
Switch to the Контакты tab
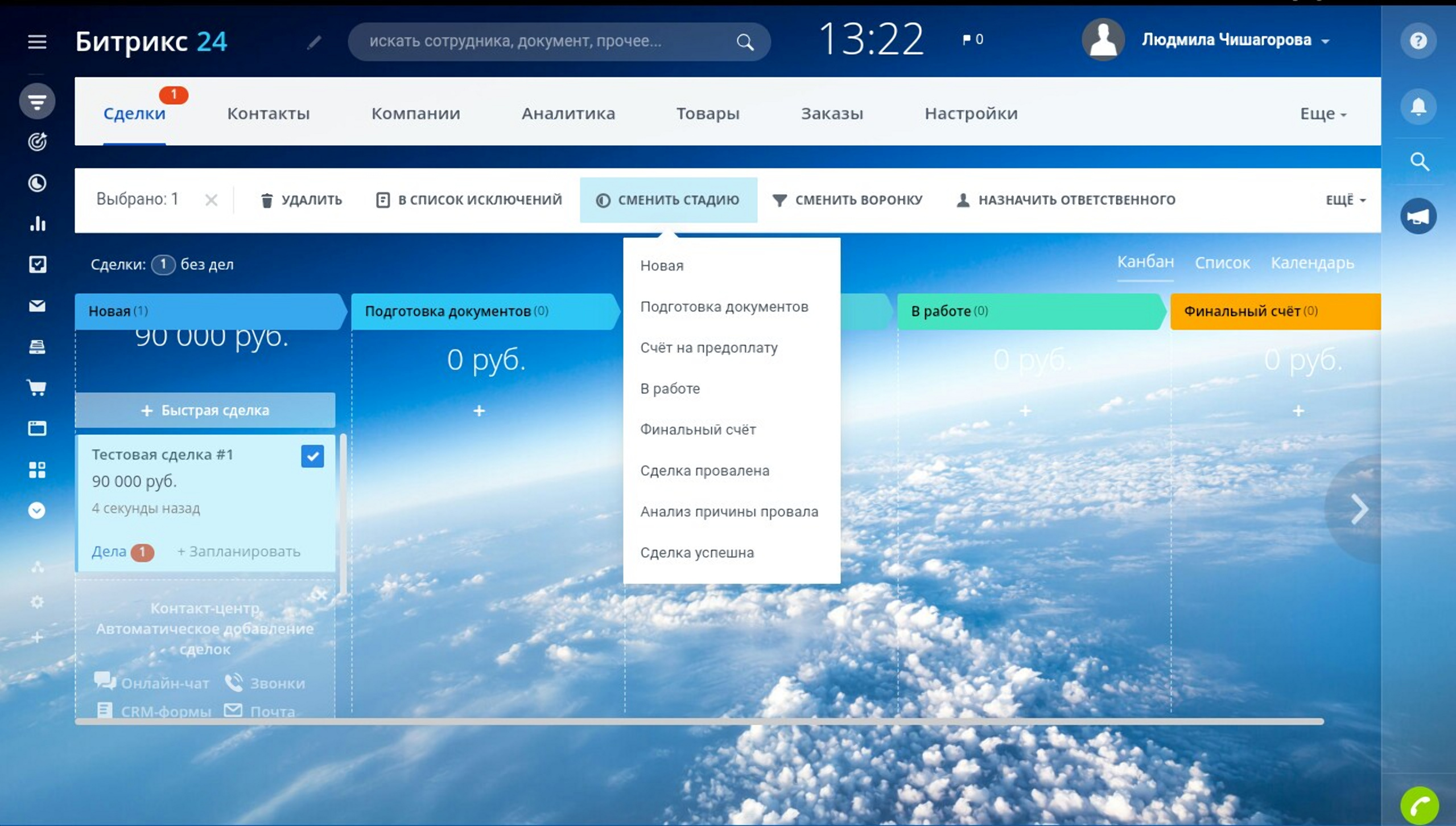tap(269, 113)
